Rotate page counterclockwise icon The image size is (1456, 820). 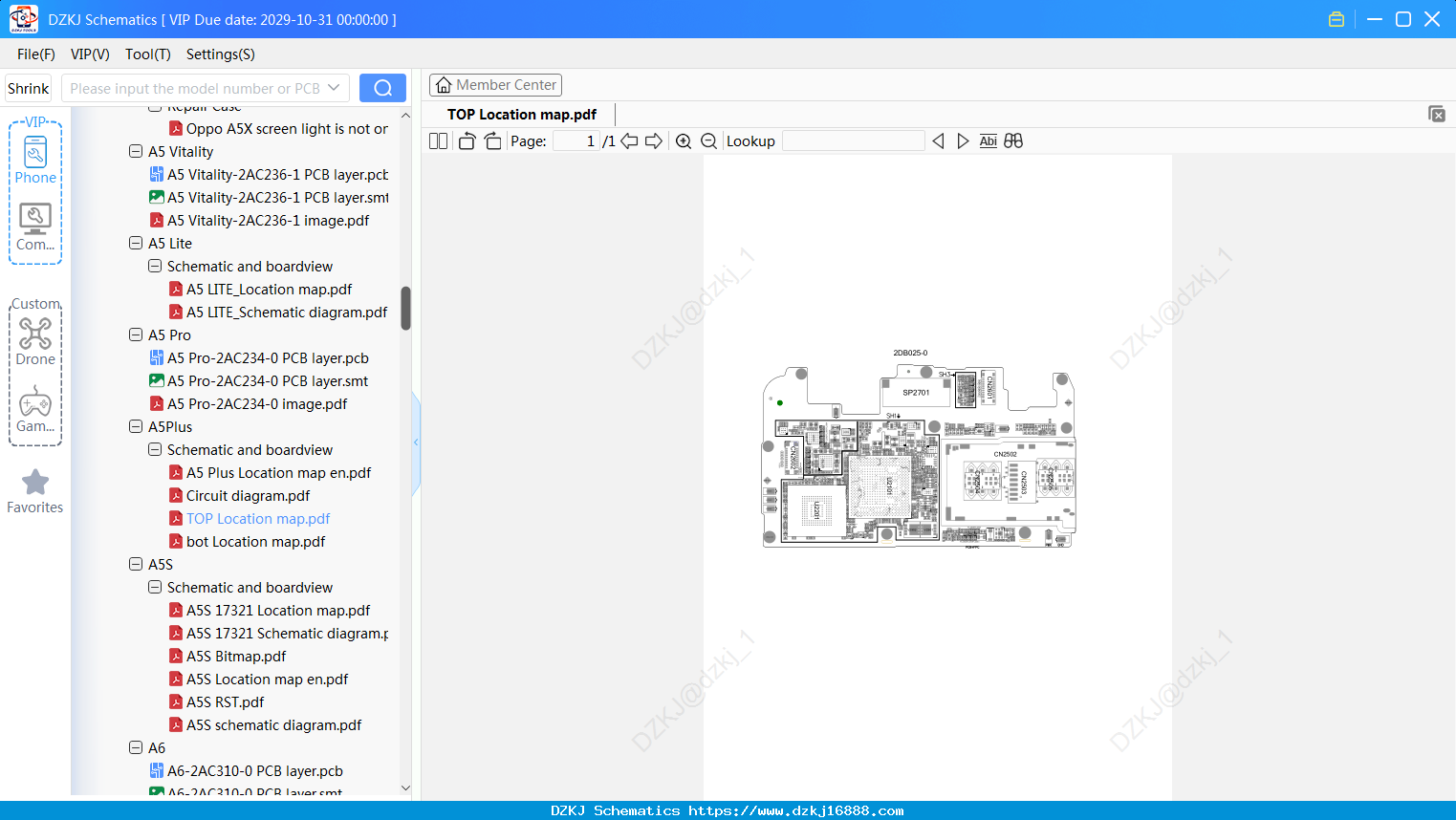pyautogui.click(x=467, y=141)
